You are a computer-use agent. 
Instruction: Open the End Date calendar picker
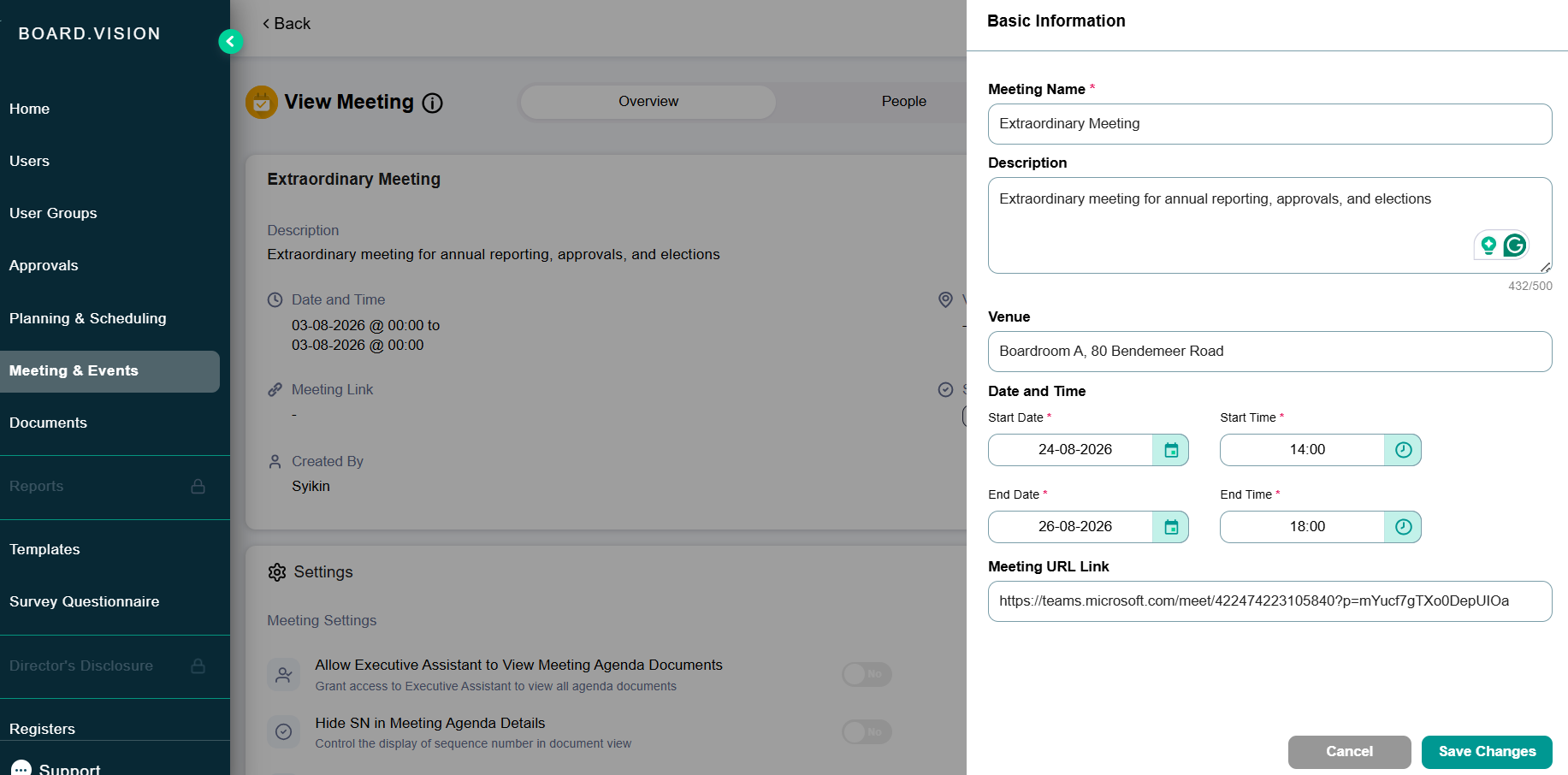(1170, 527)
